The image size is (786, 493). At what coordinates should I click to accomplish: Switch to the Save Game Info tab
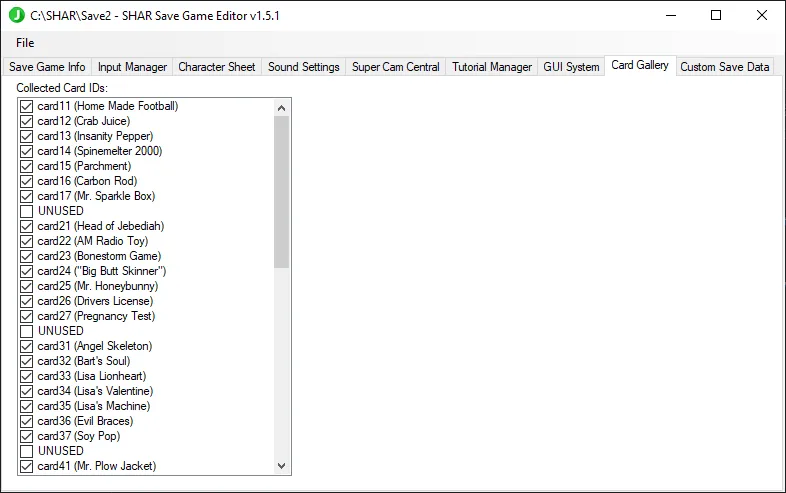coord(47,67)
